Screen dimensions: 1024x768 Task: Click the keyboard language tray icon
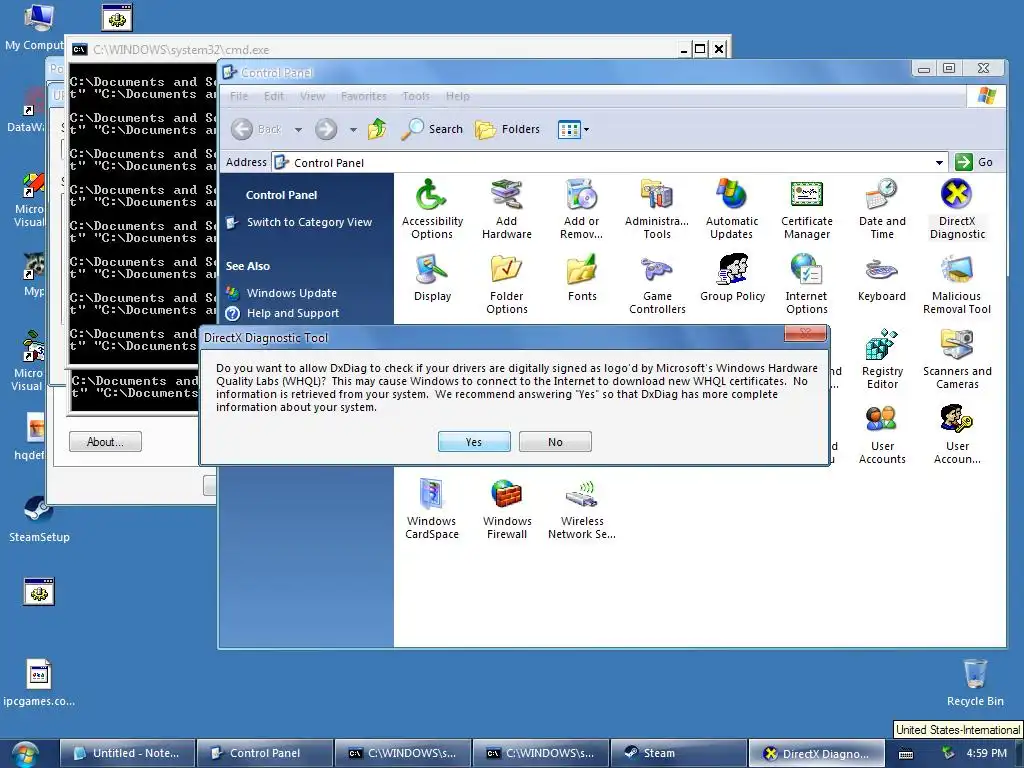pos(906,754)
